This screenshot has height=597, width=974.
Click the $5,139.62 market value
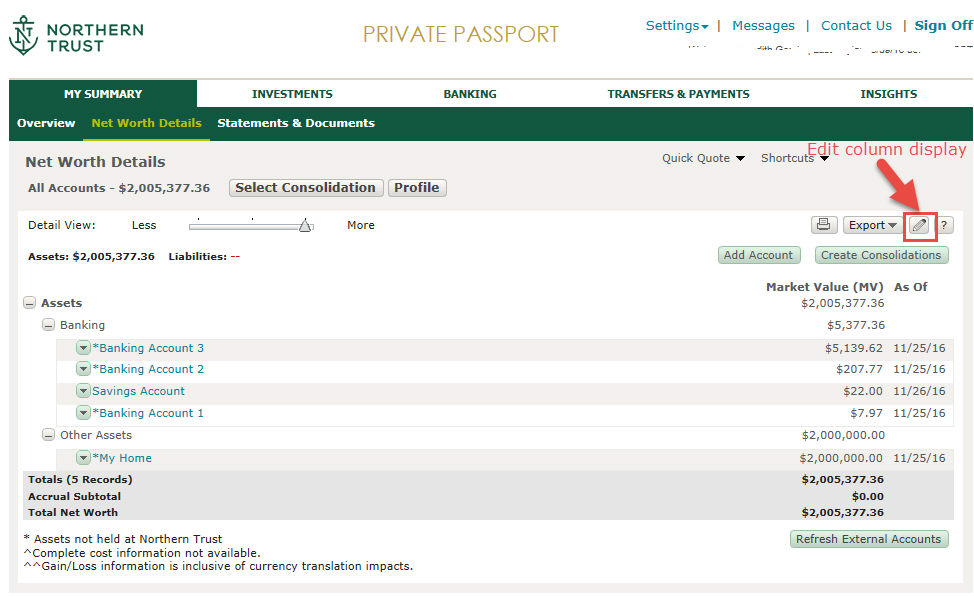[x=853, y=348]
